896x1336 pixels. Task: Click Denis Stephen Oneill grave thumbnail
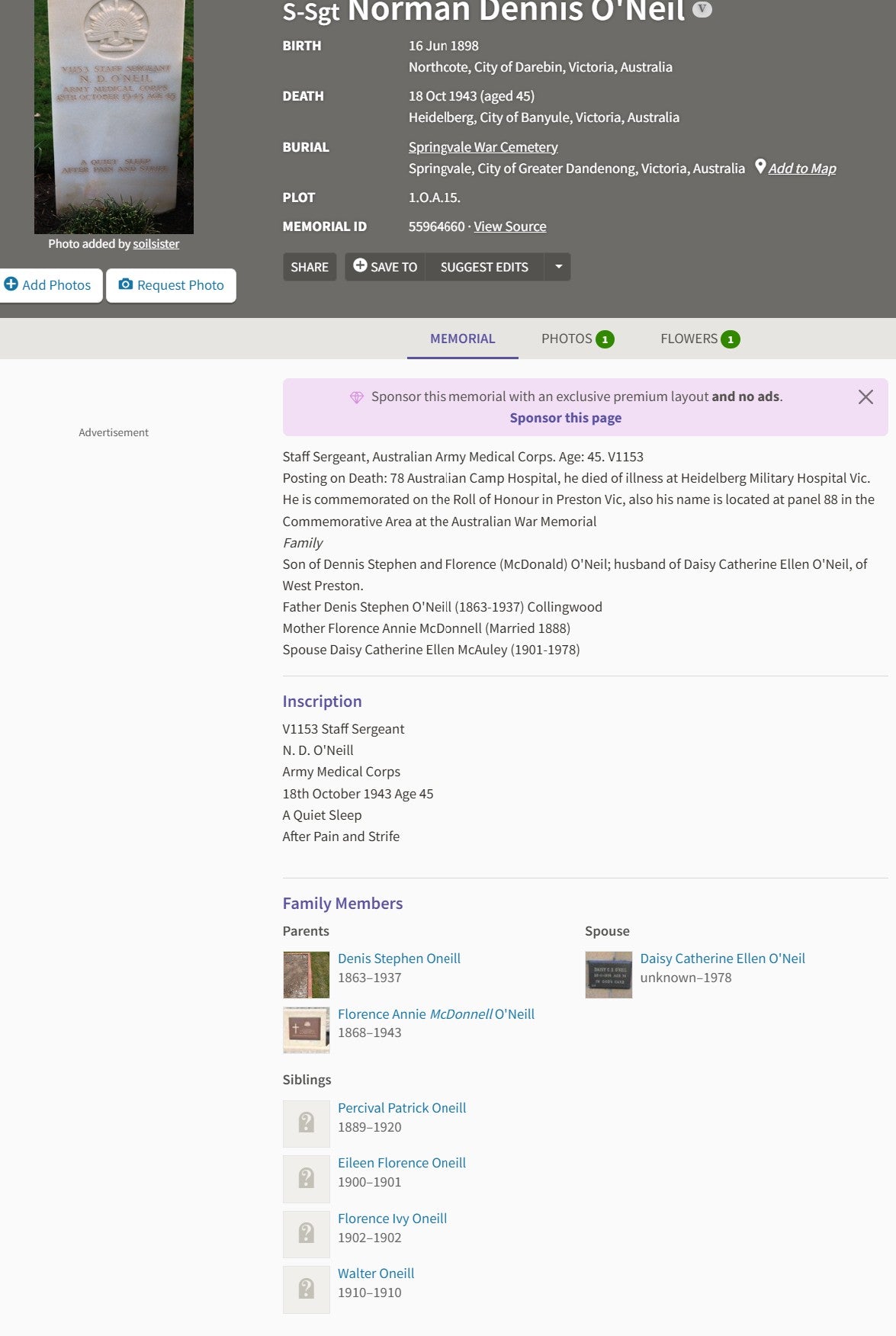(307, 975)
